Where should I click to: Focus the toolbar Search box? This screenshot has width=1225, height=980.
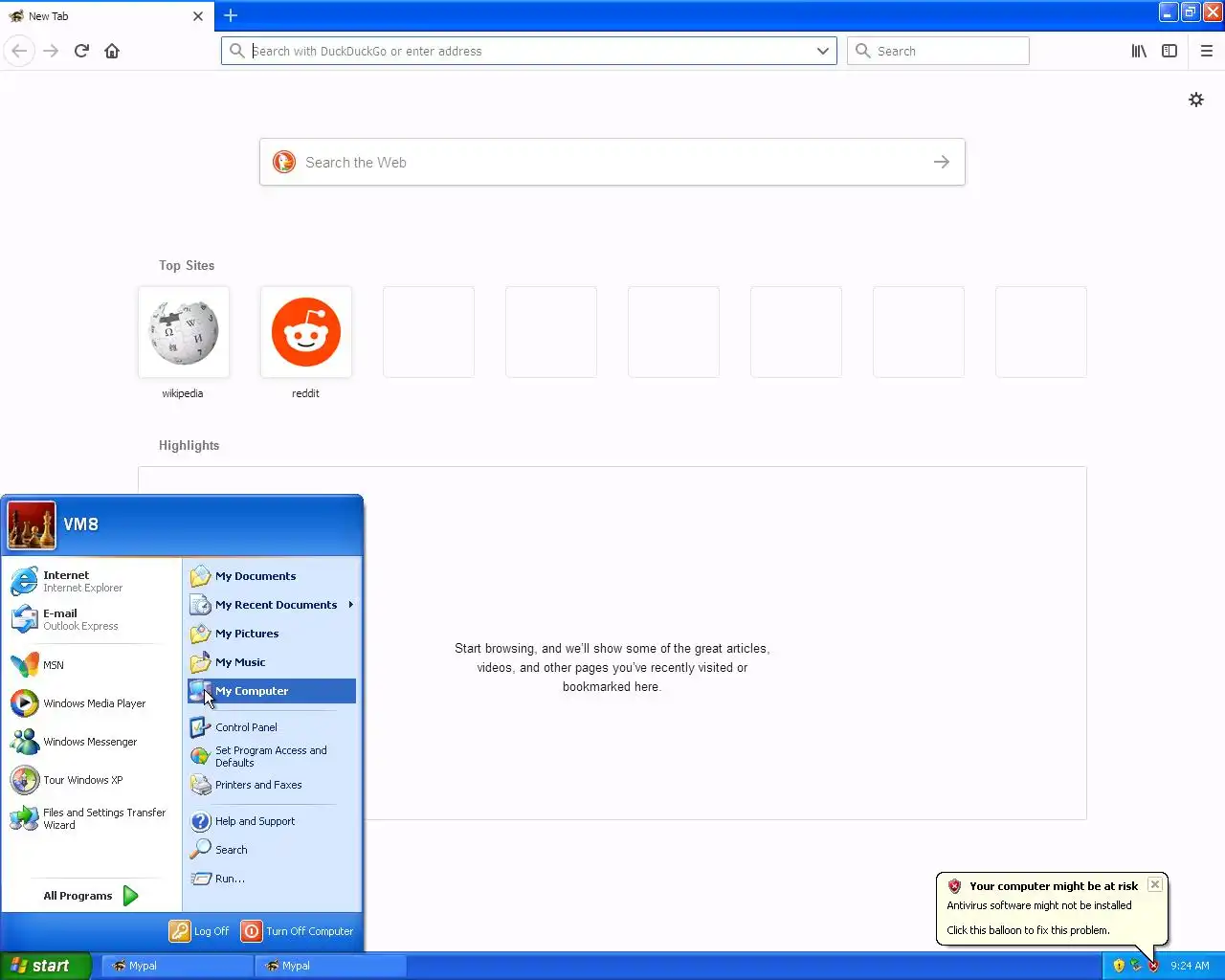[938, 51]
